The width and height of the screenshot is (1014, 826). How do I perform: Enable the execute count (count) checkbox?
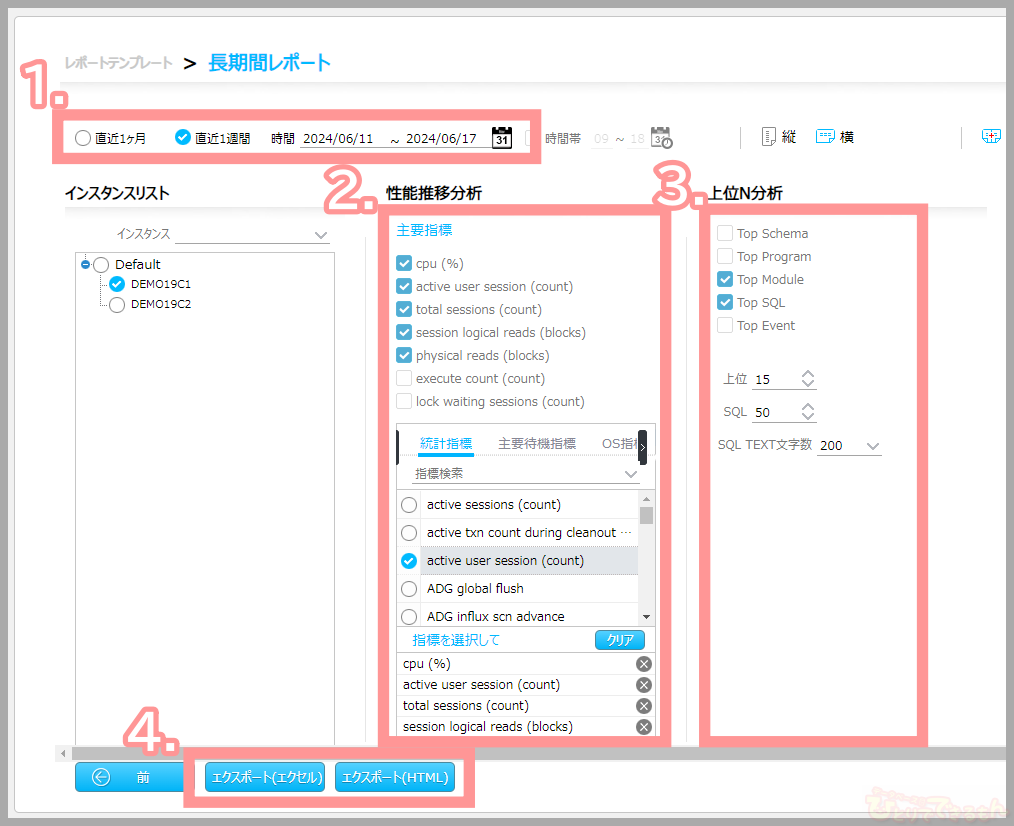click(404, 379)
